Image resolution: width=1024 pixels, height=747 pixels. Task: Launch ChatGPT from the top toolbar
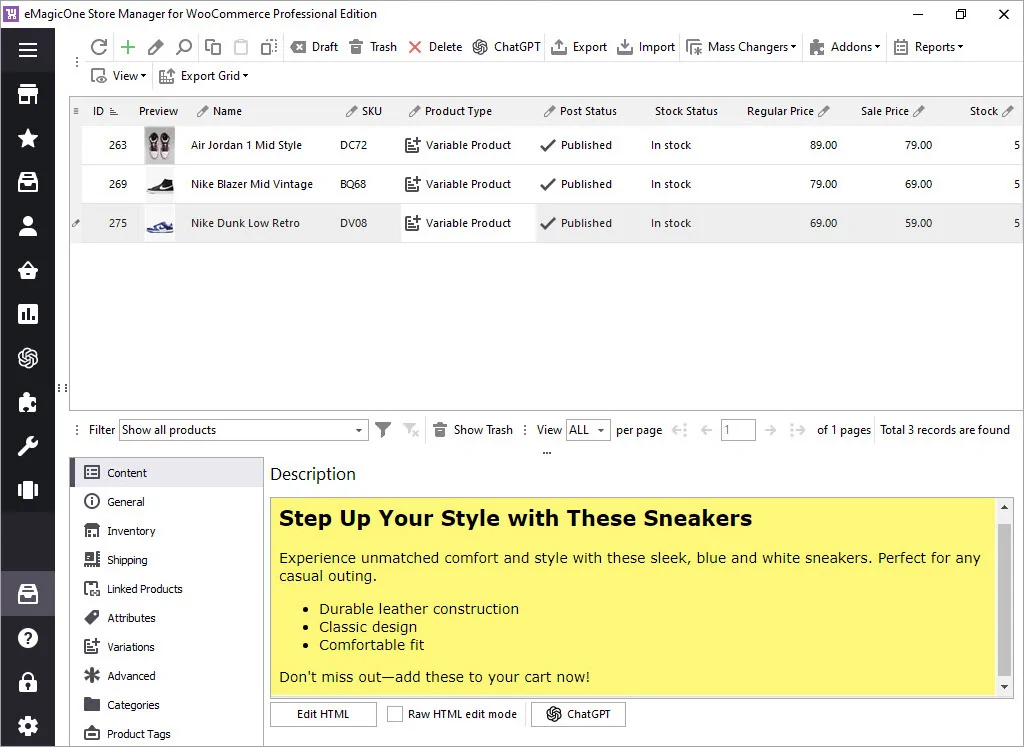coord(506,46)
